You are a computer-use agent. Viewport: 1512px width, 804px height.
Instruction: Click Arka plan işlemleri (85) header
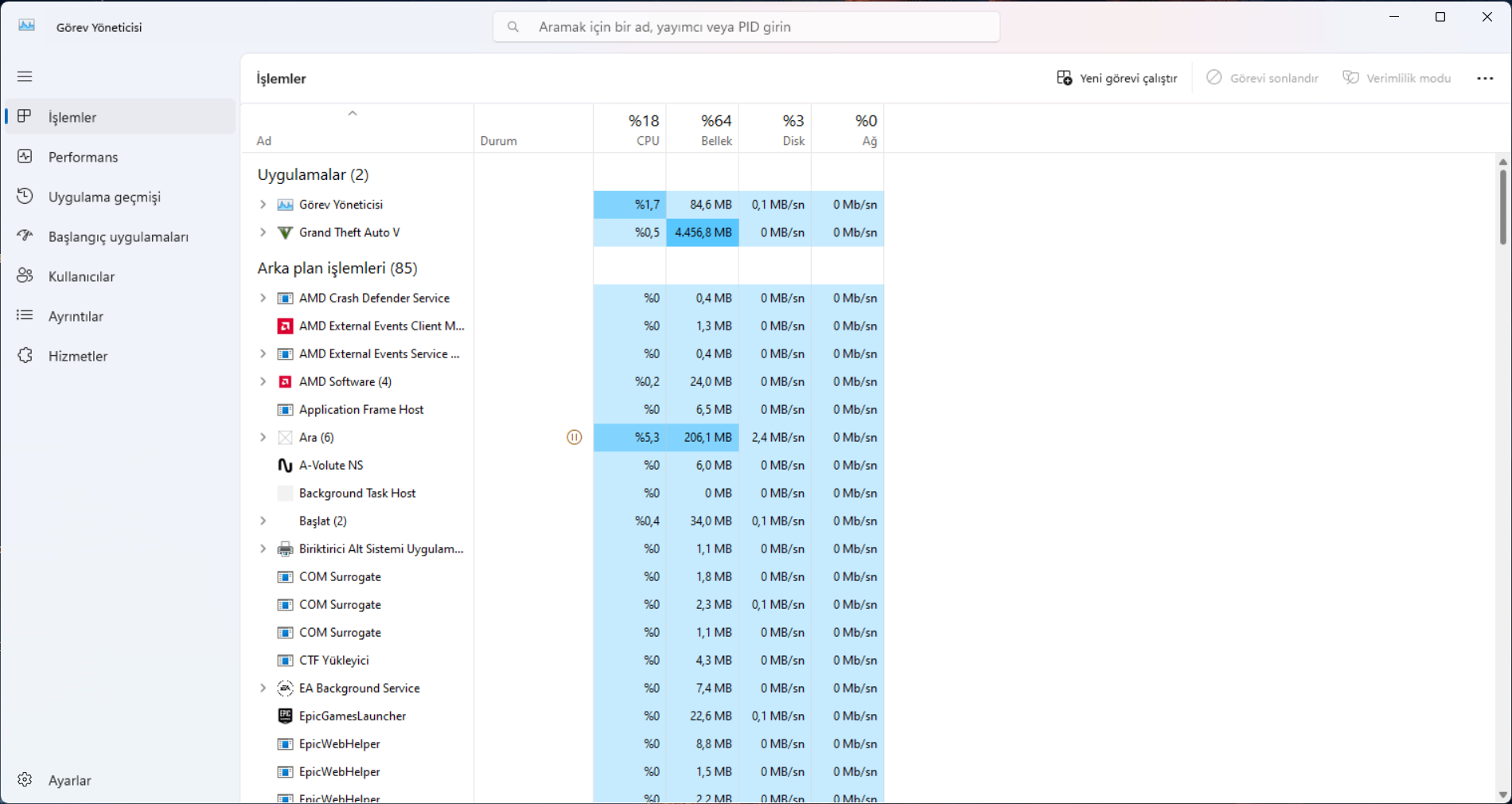[x=337, y=268]
